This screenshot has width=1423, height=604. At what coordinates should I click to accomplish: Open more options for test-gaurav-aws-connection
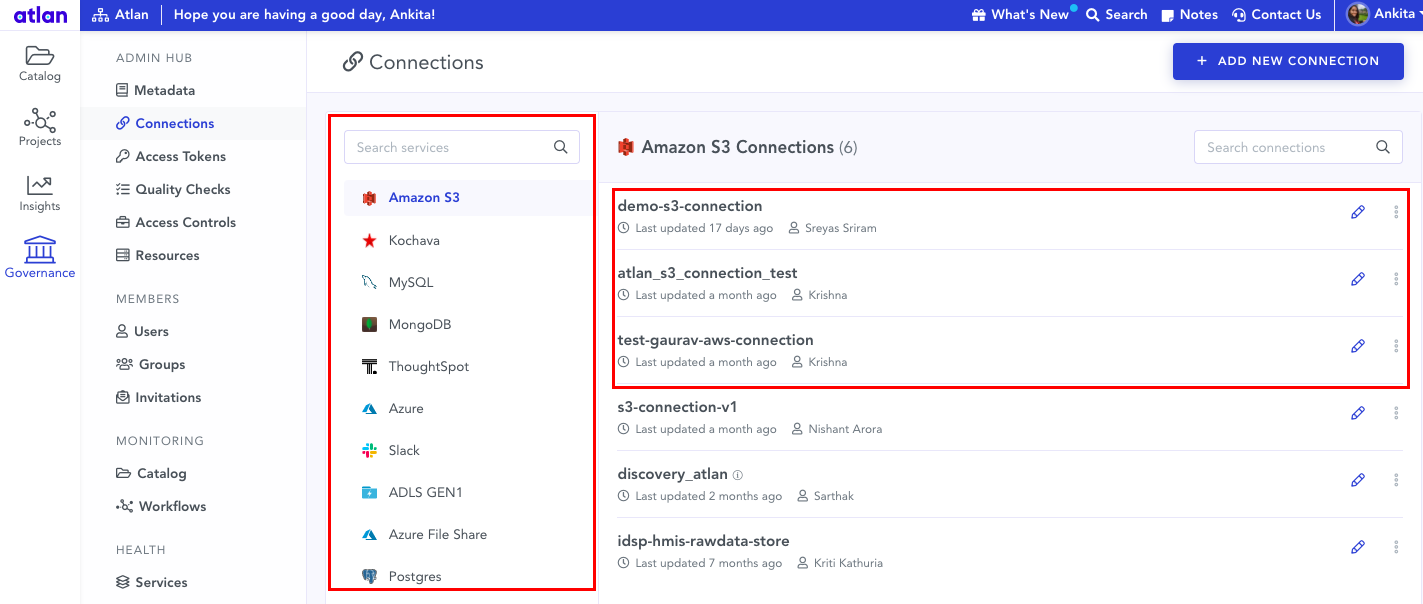pyautogui.click(x=1396, y=346)
